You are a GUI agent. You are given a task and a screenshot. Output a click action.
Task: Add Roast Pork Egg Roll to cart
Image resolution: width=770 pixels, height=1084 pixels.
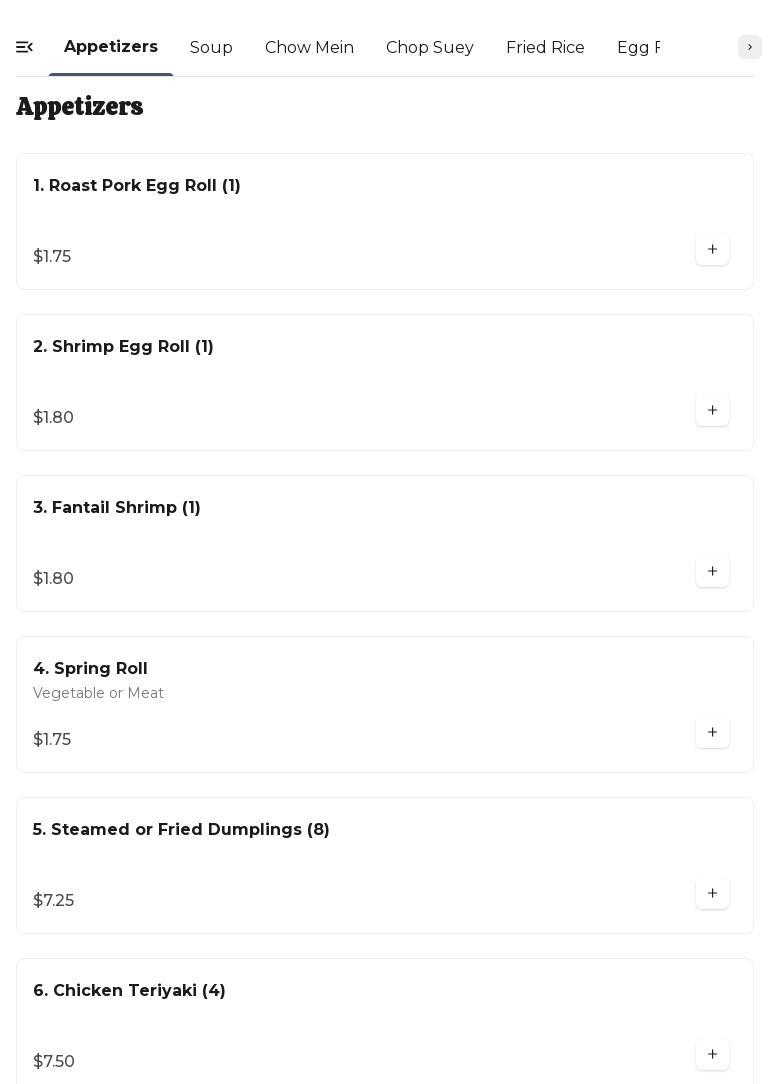(x=712, y=250)
